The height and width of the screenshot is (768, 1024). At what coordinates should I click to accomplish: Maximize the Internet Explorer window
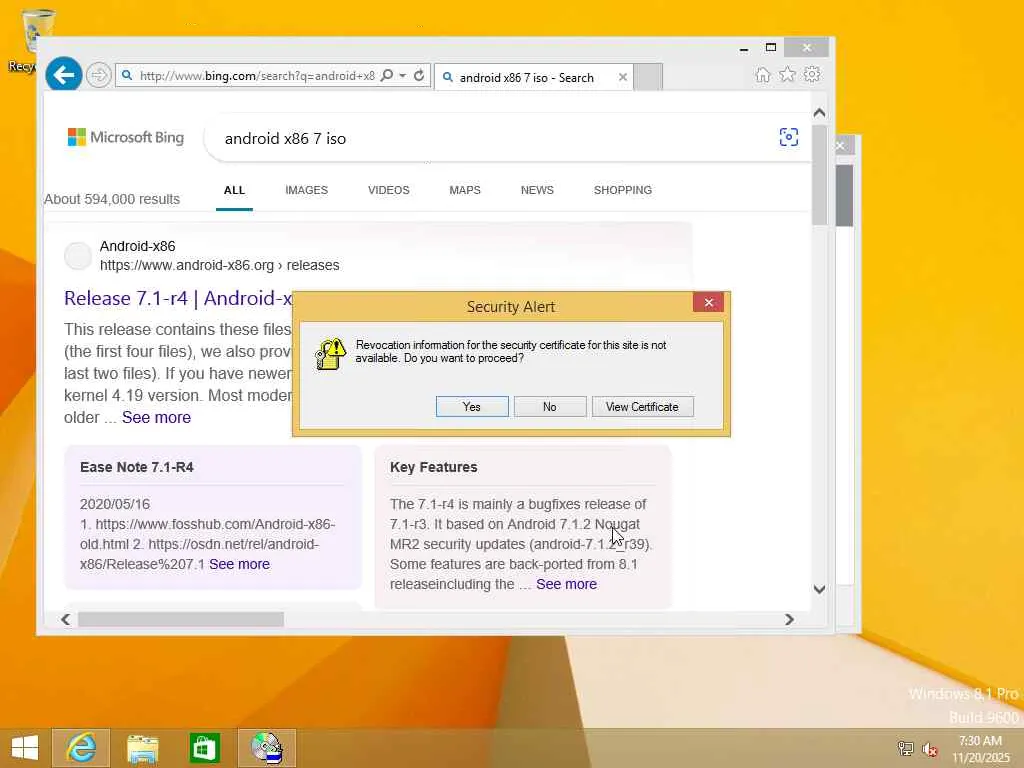click(771, 47)
